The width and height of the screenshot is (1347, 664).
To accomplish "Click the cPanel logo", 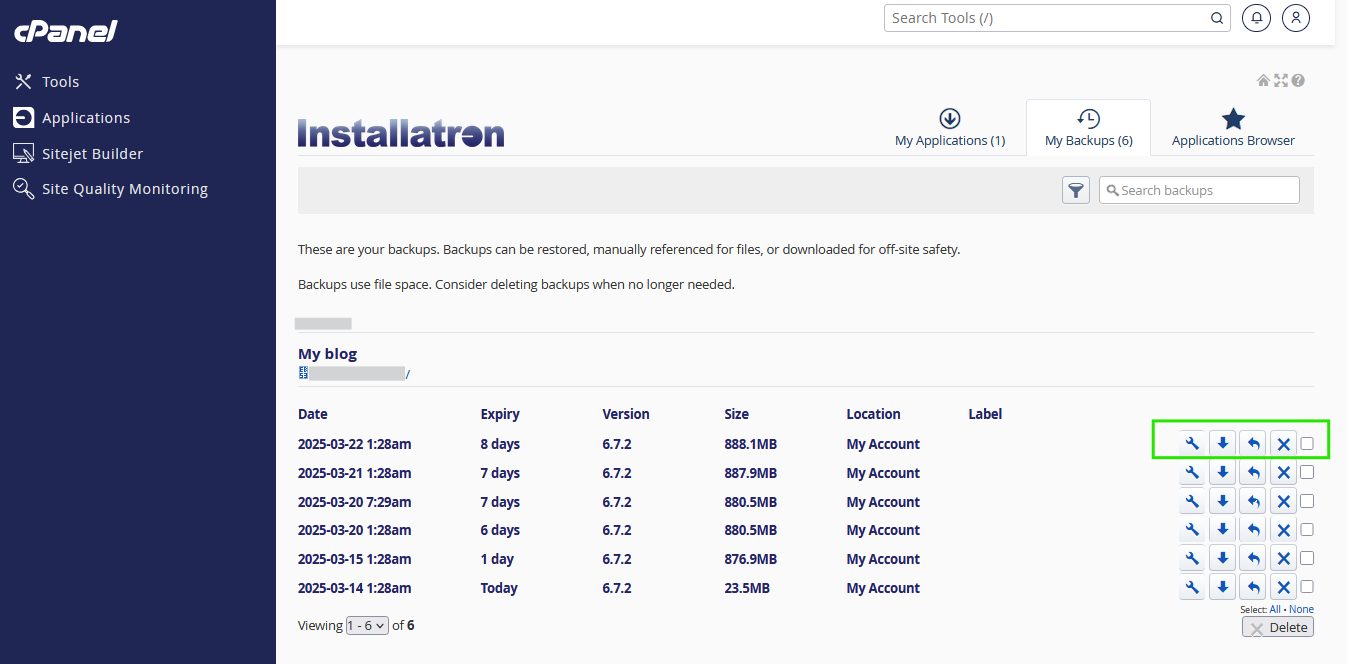I will coord(66,32).
